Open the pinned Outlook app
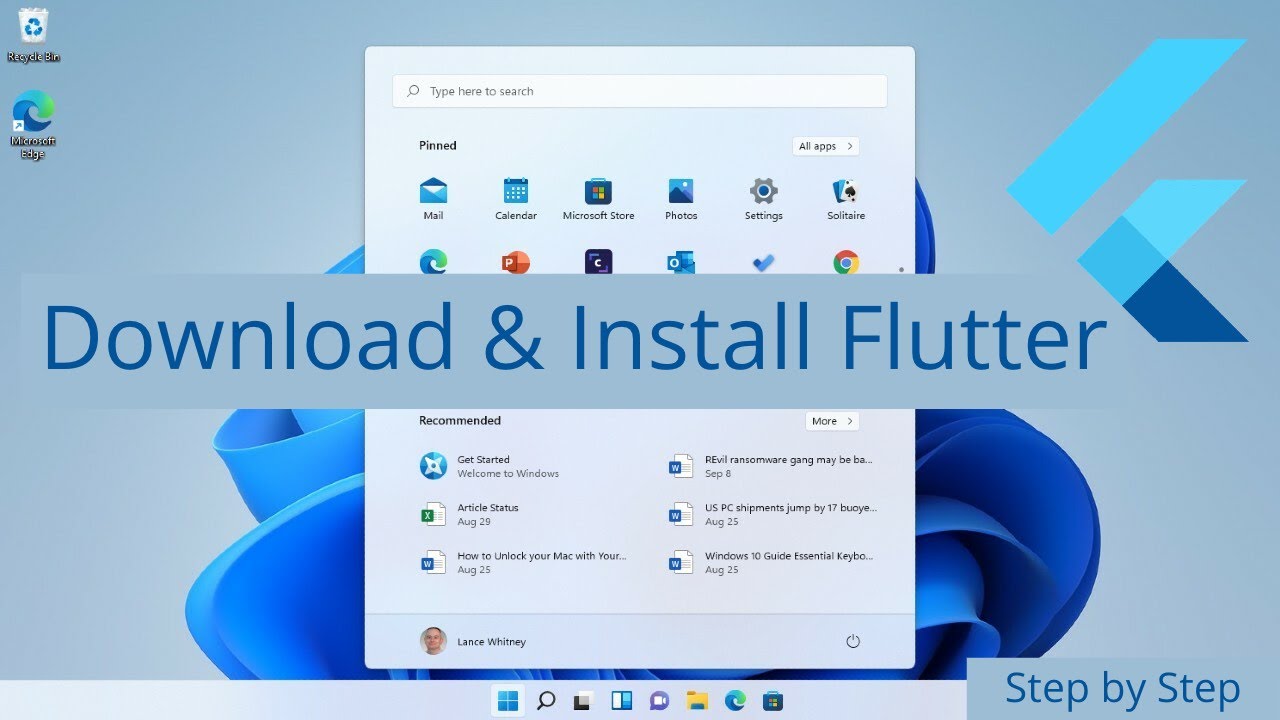The width and height of the screenshot is (1280, 720). [x=681, y=262]
